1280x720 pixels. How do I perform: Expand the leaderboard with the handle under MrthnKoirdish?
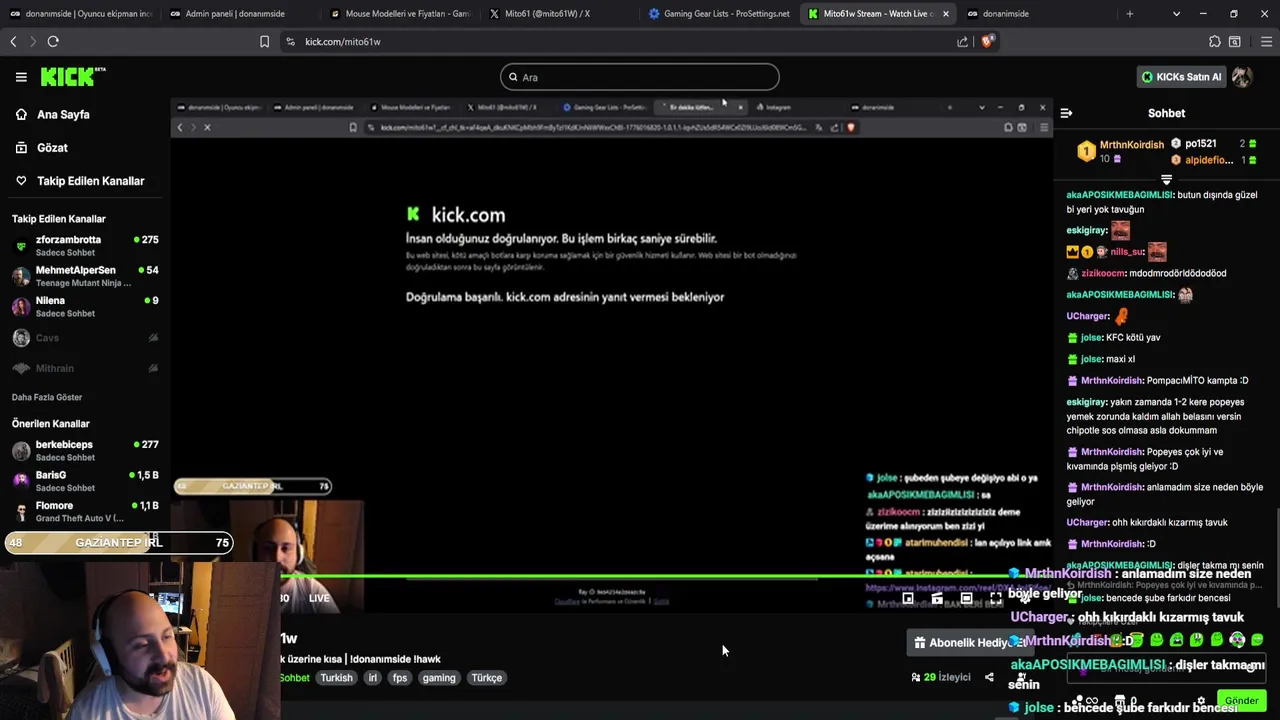[1166, 179]
